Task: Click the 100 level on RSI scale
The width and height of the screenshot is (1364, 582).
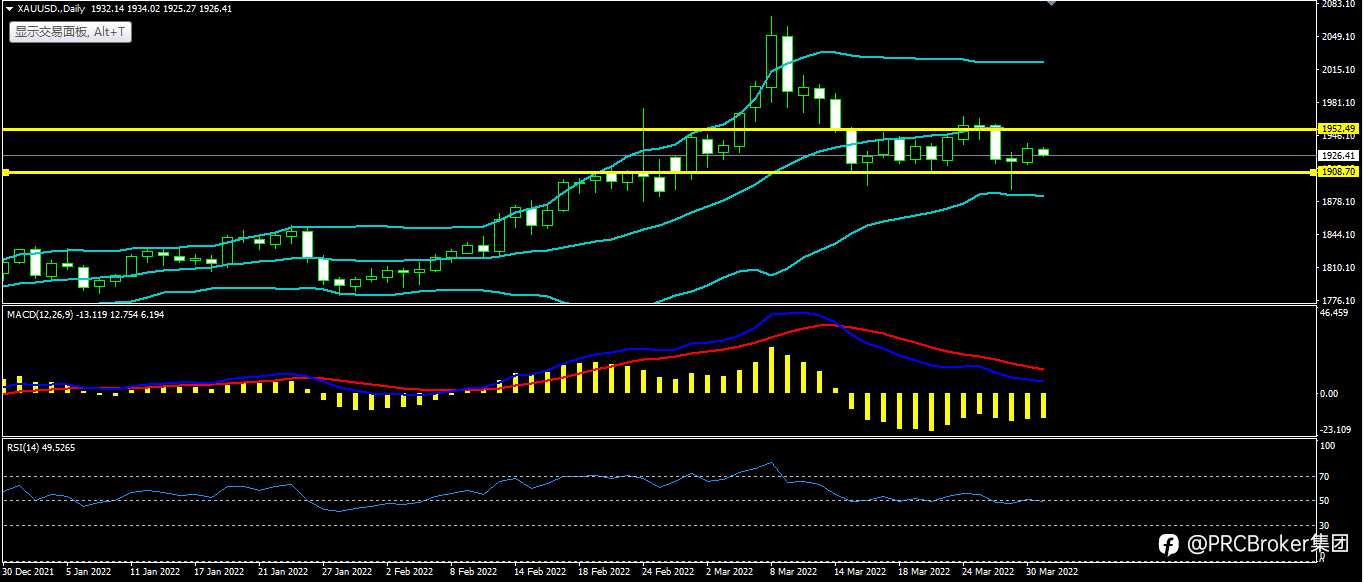Action: tap(1328, 447)
